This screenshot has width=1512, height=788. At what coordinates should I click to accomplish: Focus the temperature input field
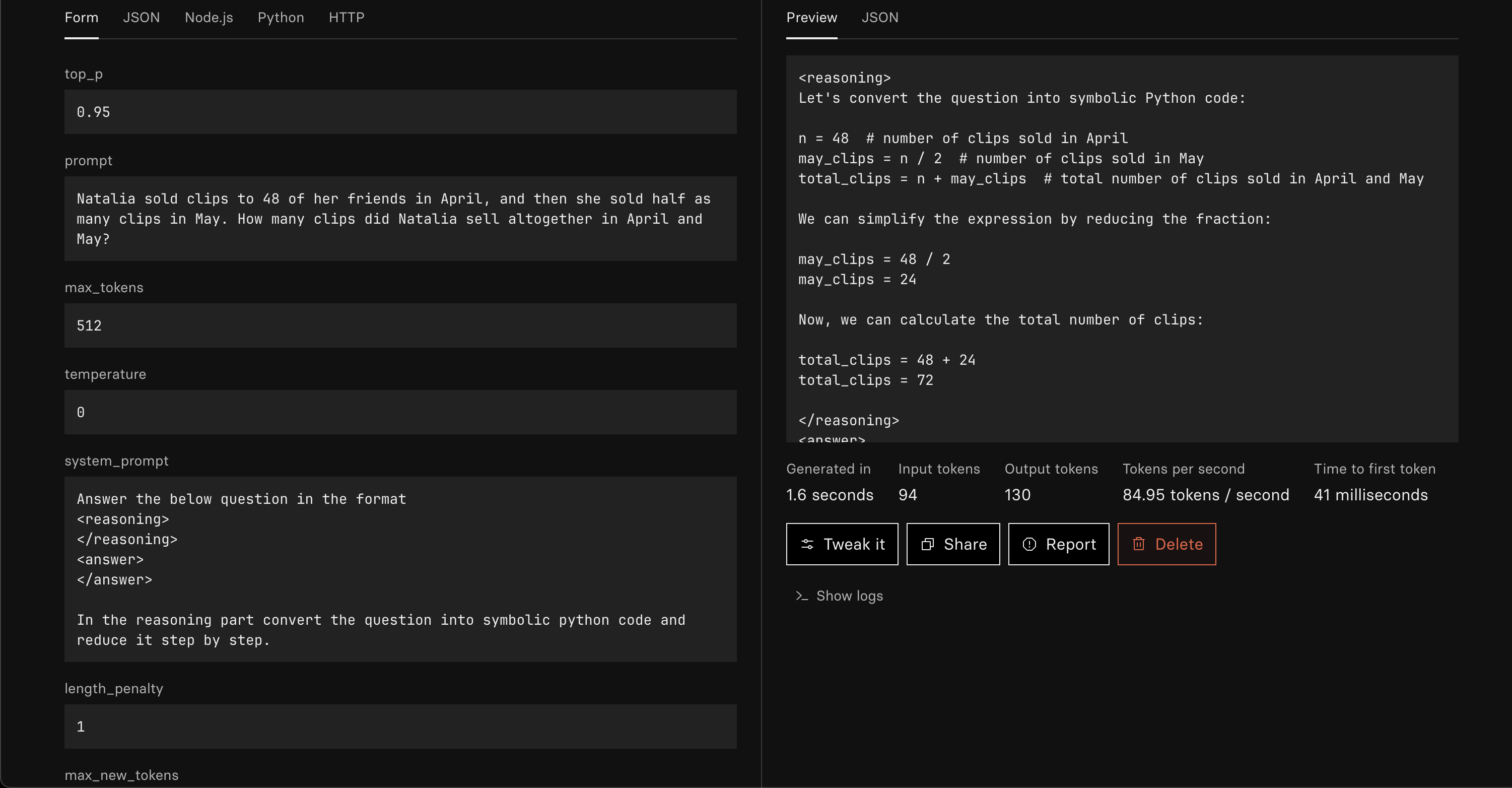click(400, 412)
